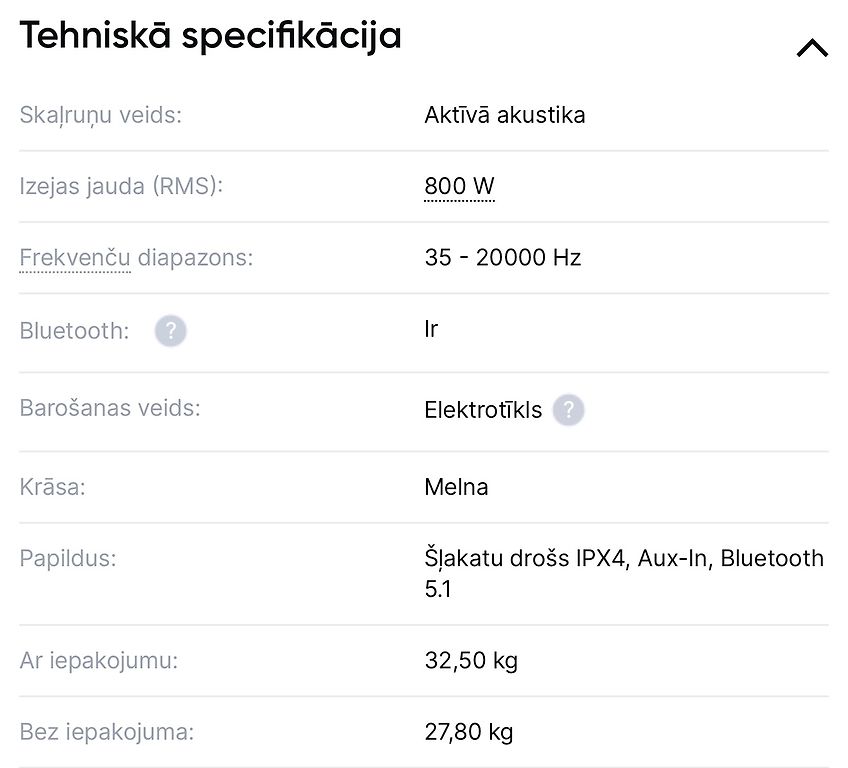Open Elektrotīkls help question mark icon
The image size is (848, 768).
[x=568, y=410]
